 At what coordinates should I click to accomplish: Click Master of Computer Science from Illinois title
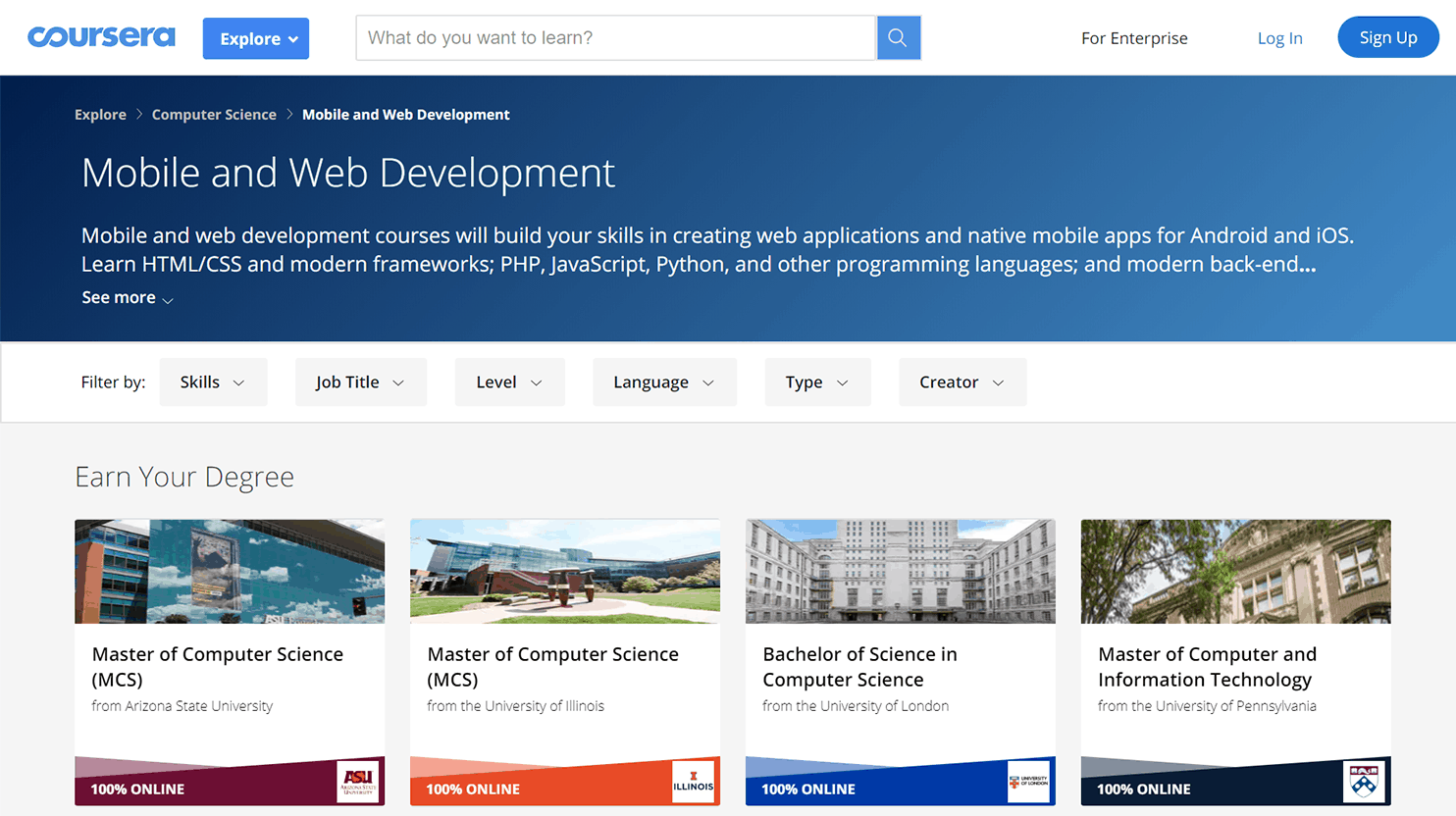tap(553, 667)
